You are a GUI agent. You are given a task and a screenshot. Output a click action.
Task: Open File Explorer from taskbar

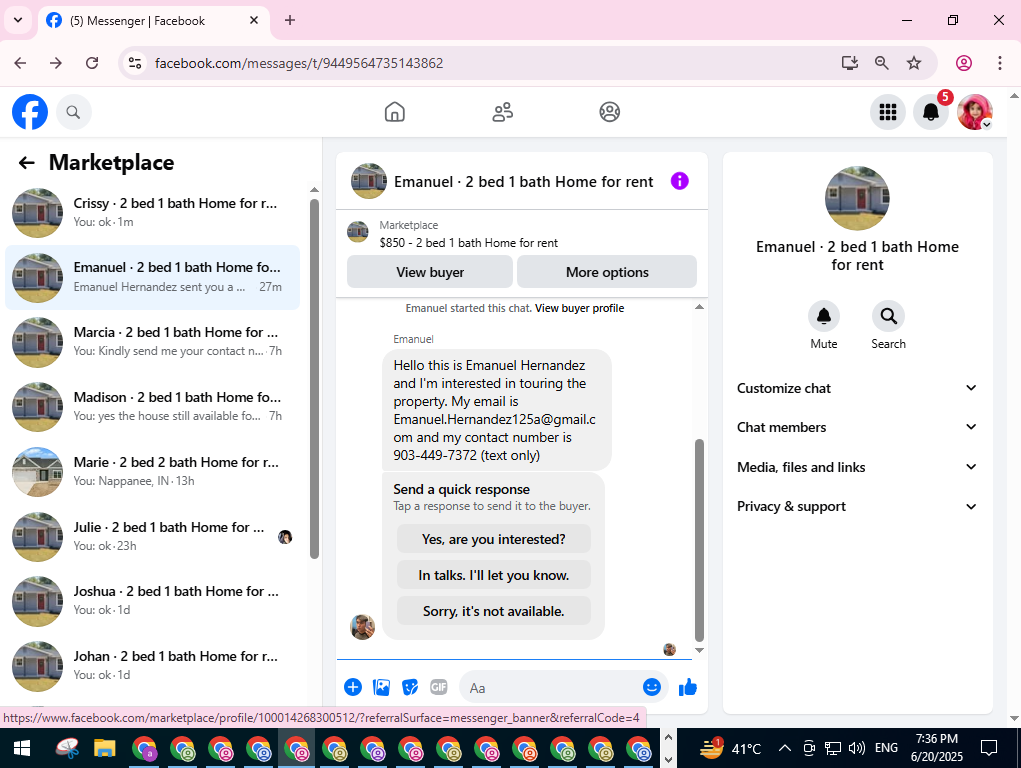tap(104, 748)
